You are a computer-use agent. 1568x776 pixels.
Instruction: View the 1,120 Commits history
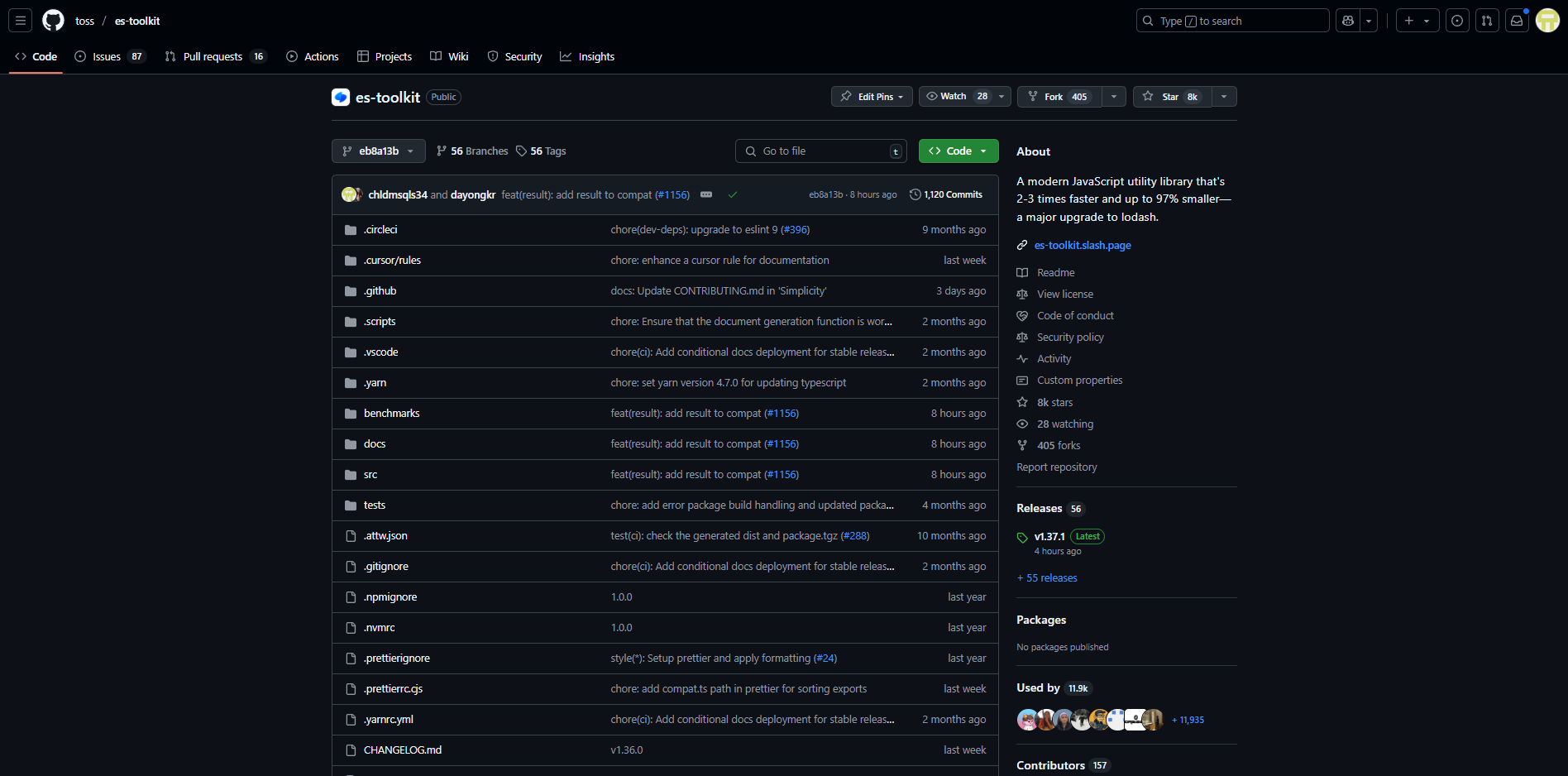[x=946, y=195]
